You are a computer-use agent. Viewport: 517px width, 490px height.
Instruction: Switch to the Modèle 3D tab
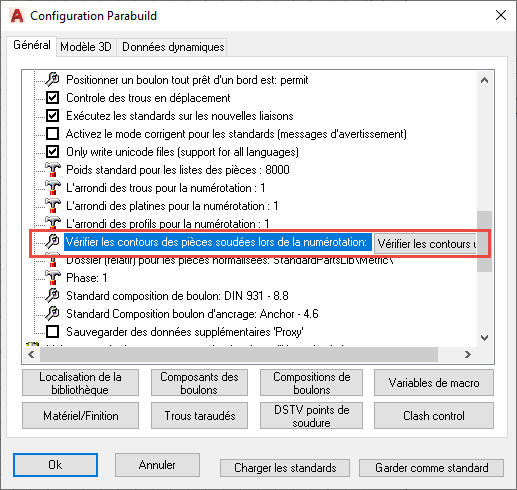click(x=86, y=47)
